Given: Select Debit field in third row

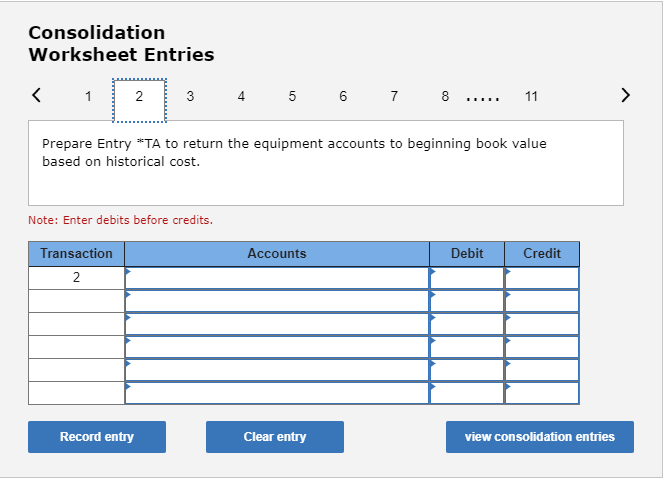Looking at the screenshot, I should click(467, 324).
